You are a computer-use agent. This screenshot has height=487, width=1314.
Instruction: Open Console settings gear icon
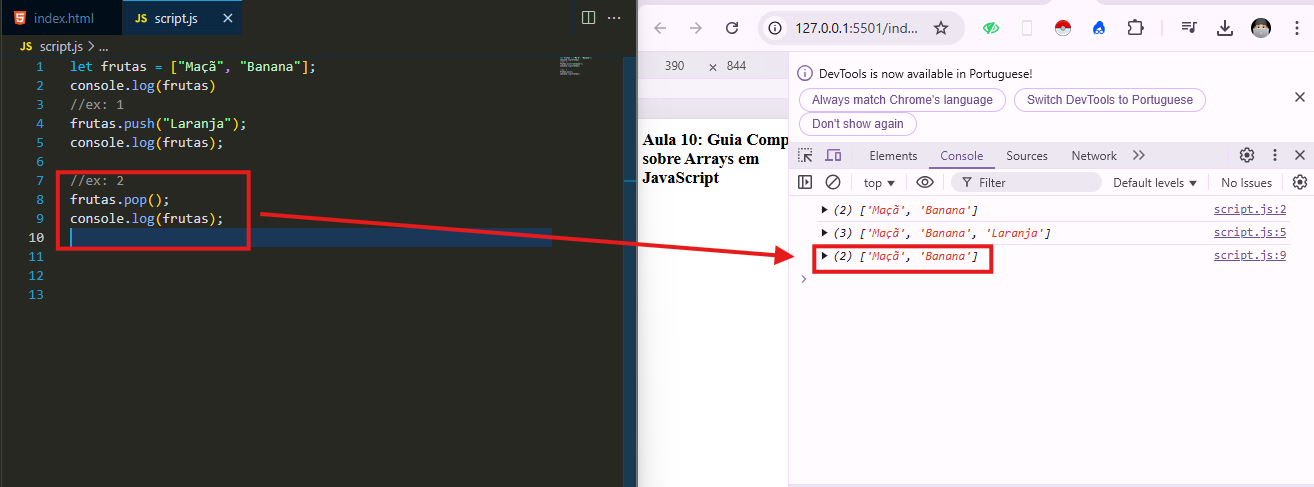point(1299,182)
